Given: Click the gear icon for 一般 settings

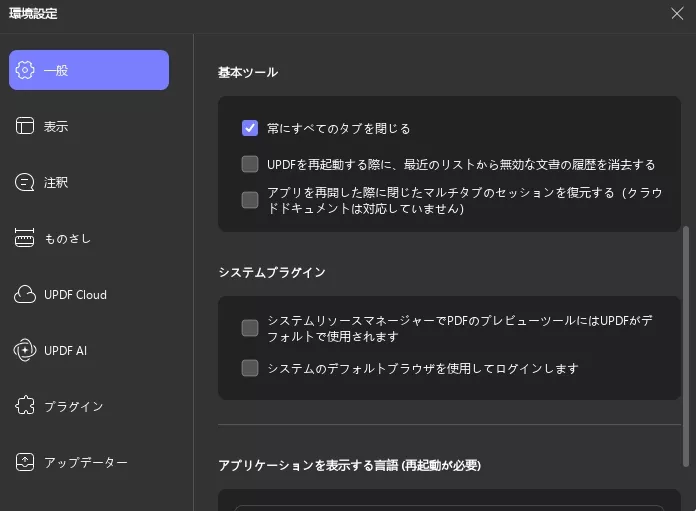Looking at the screenshot, I should tap(25, 70).
